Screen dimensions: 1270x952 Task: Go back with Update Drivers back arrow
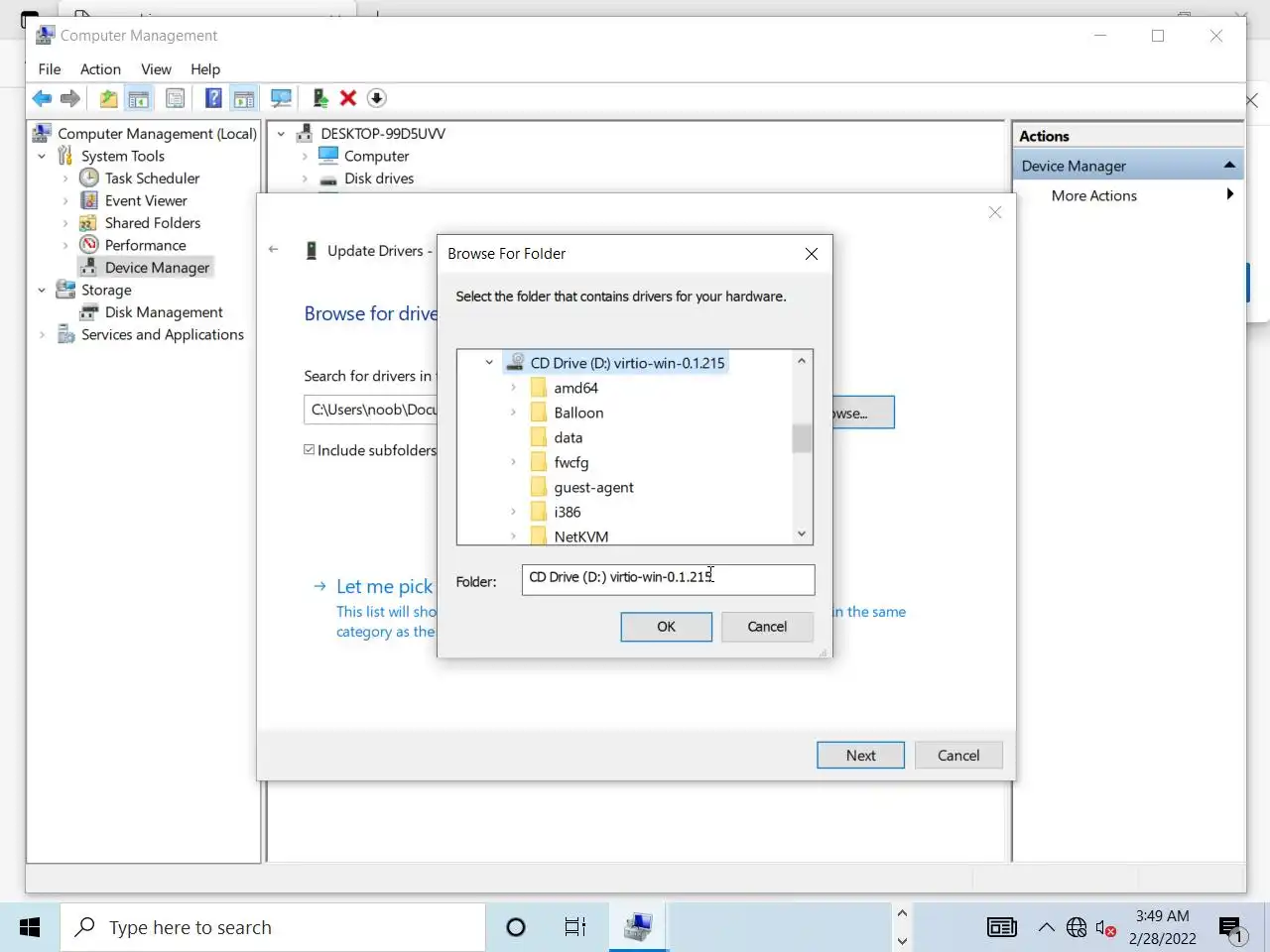coord(274,250)
